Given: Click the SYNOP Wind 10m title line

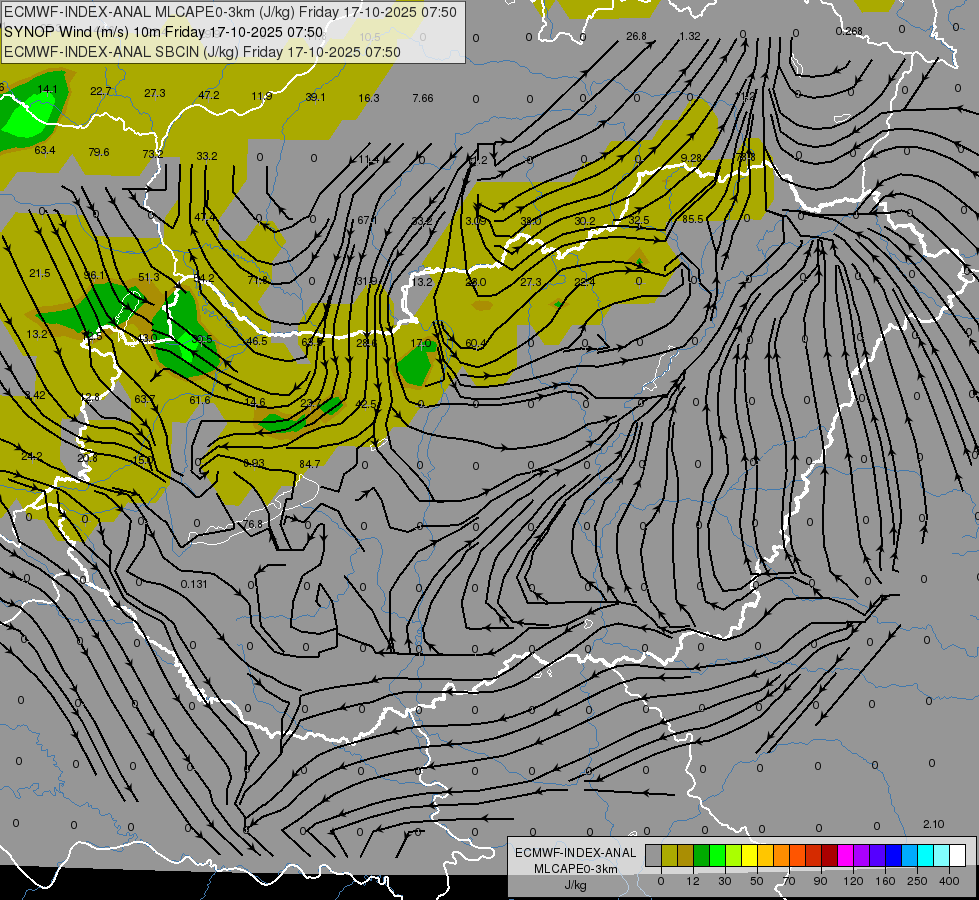Looking at the screenshot, I should pos(164,32).
